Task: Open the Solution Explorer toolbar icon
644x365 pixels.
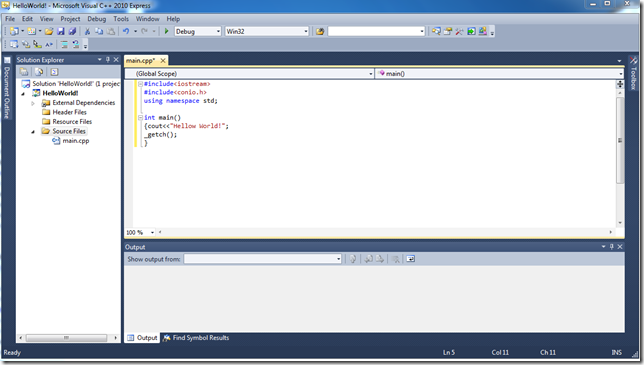Action: [436, 31]
